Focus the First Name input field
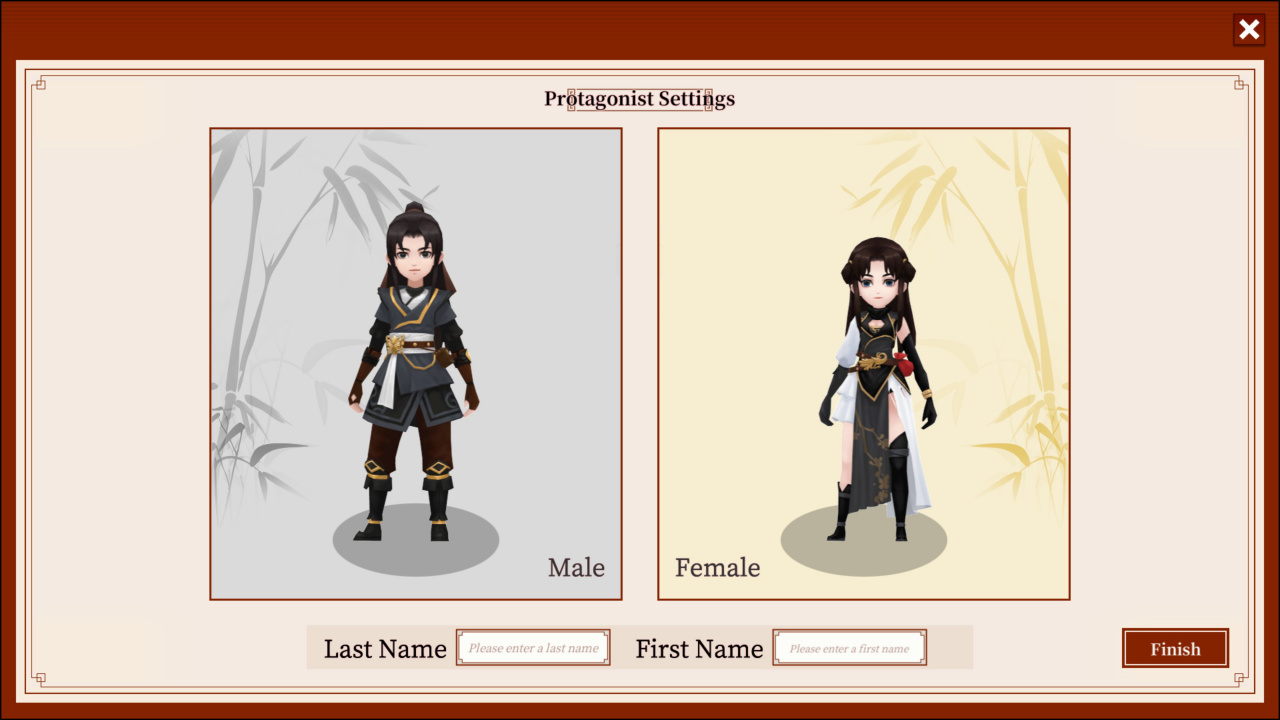The image size is (1280, 720). [x=850, y=648]
